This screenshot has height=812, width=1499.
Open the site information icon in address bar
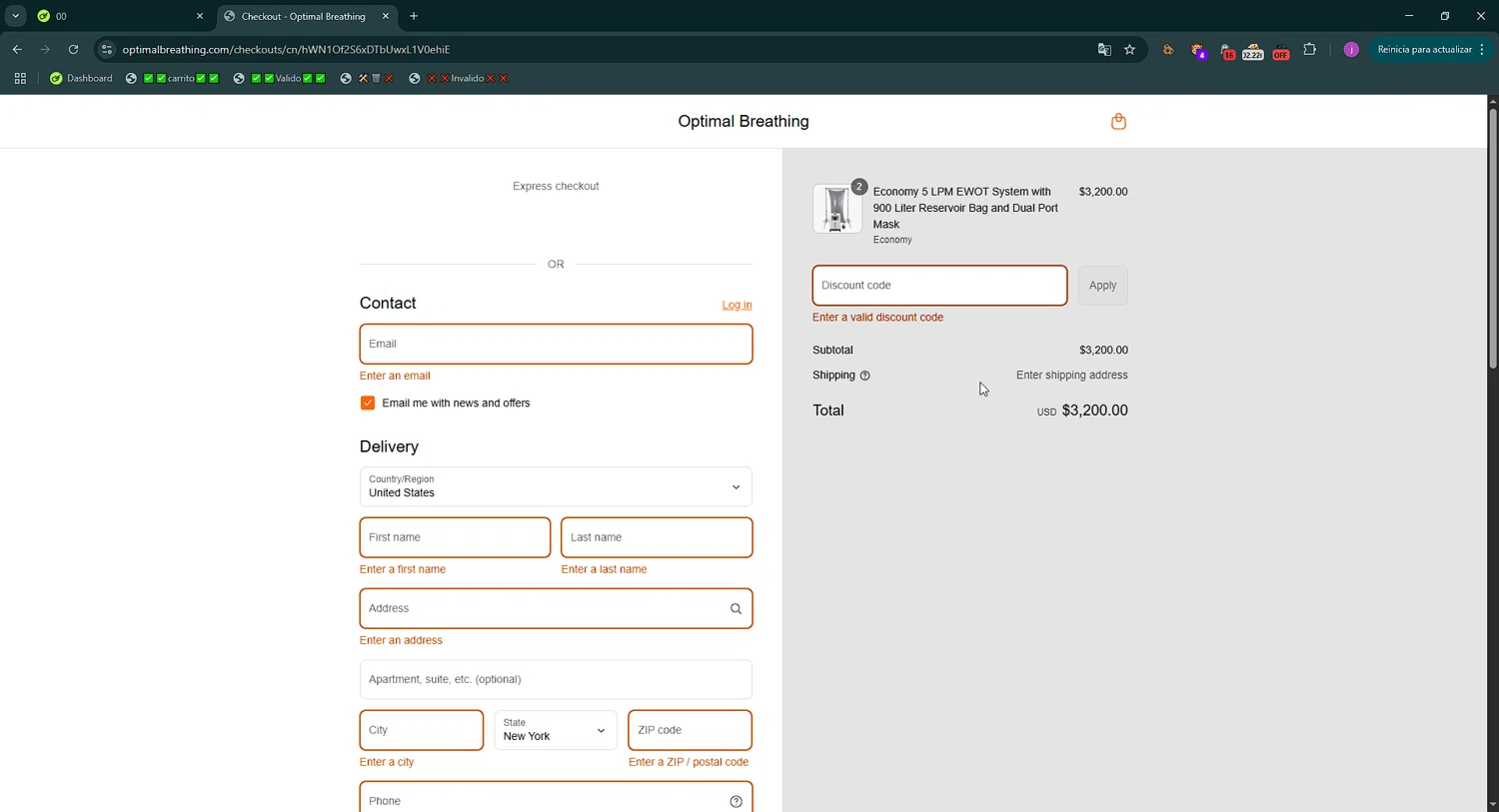pos(107,49)
